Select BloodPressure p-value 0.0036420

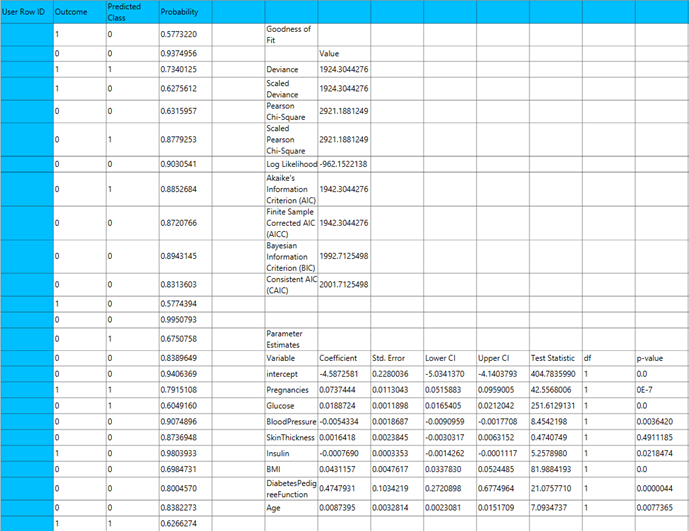click(x=662, y=422)
